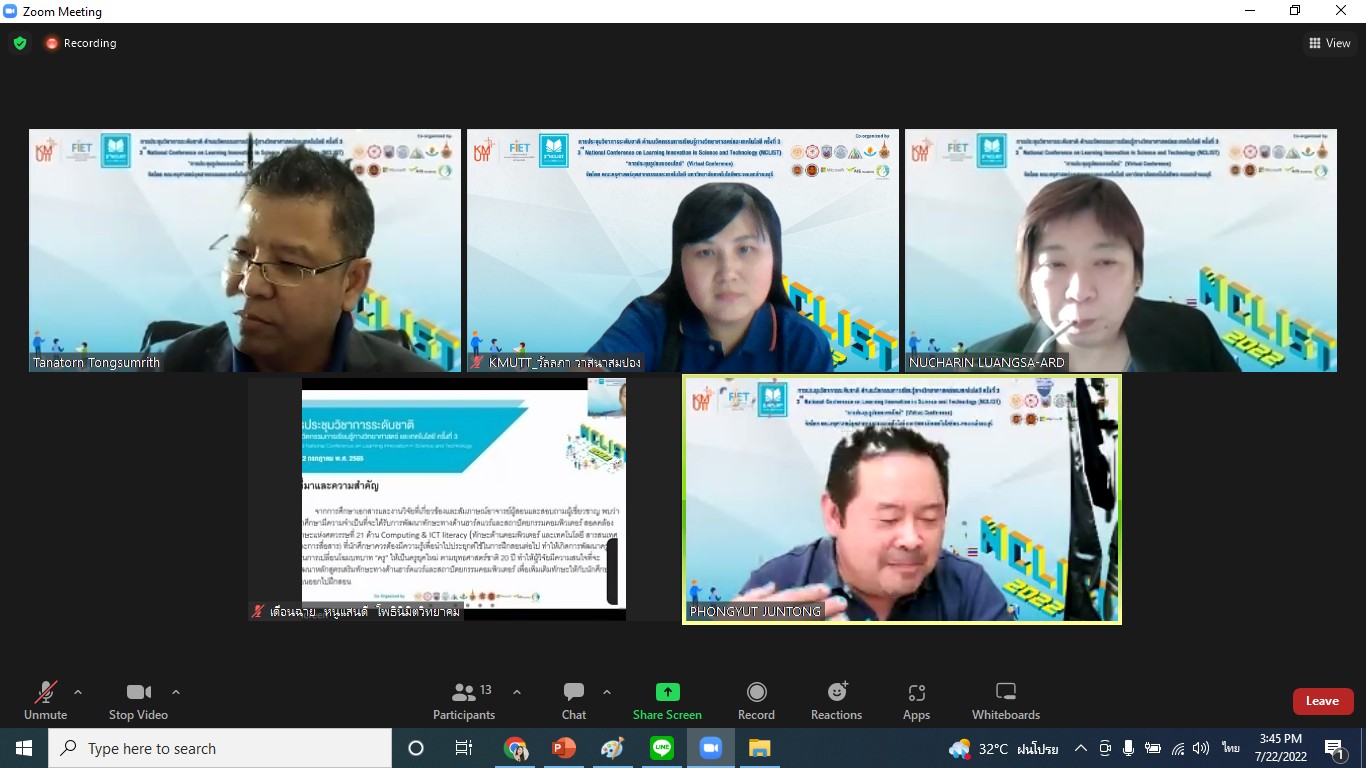This screenshot has height=768, width=1366.
Task: Select PHONGYUT JUNTONG video tile
Action: point(901,499)
